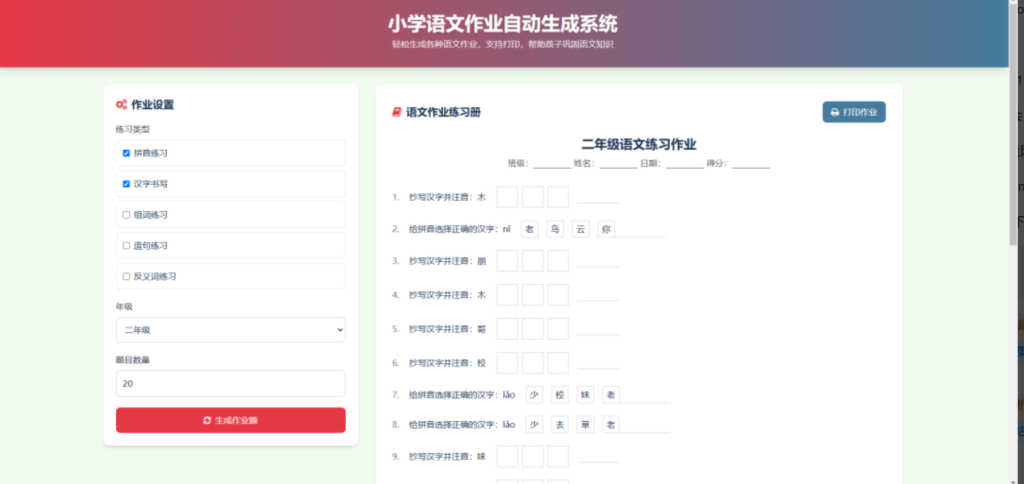Click the 得分 blank line
Image resolution: width=1024 pixels, height=484 pixels.
[750, 165]
